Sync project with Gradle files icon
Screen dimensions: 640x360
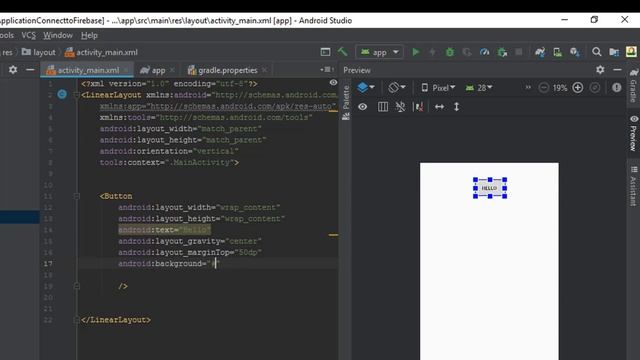click(x=540, y=52)
